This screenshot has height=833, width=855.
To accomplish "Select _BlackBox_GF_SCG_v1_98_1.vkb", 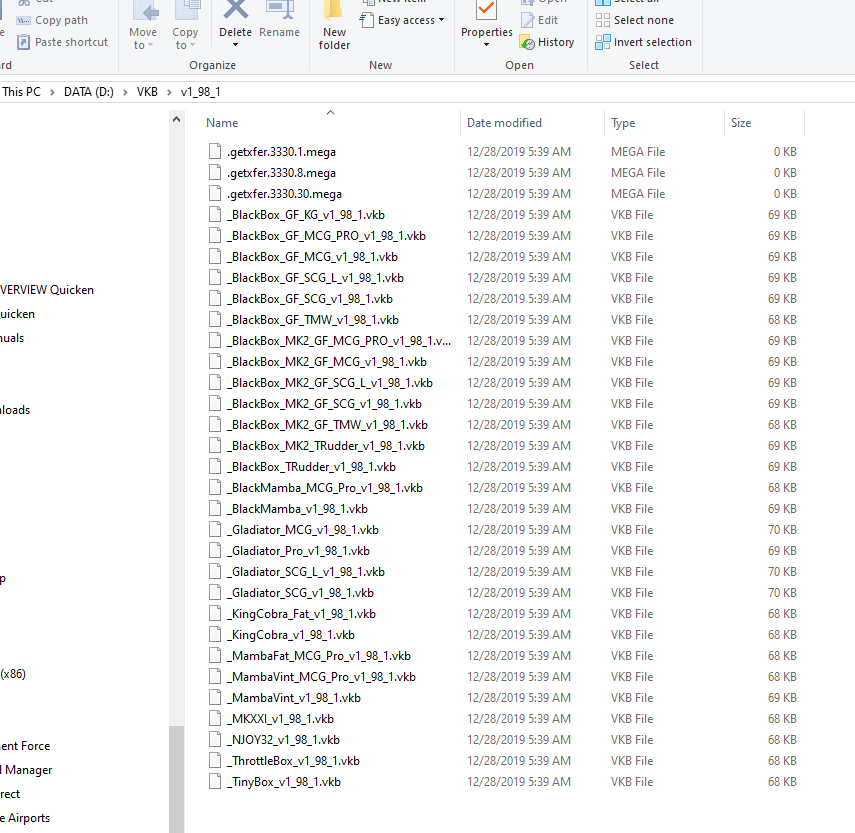I will 310,299.
